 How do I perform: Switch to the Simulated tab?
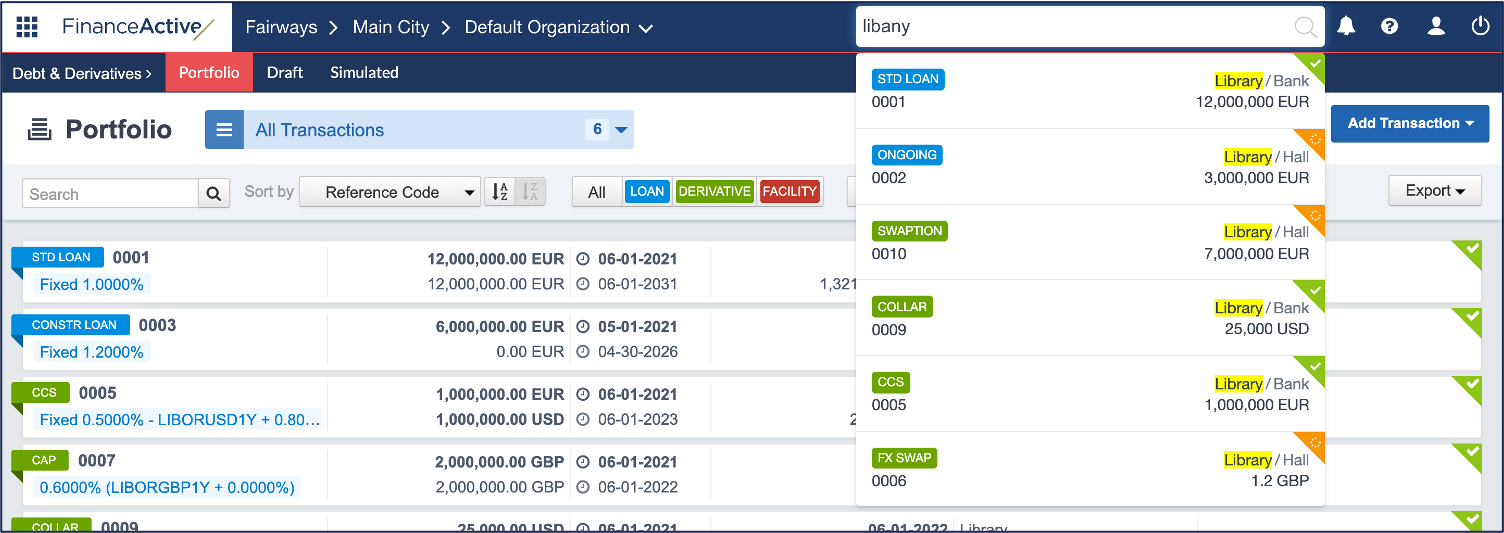(364, 73)
